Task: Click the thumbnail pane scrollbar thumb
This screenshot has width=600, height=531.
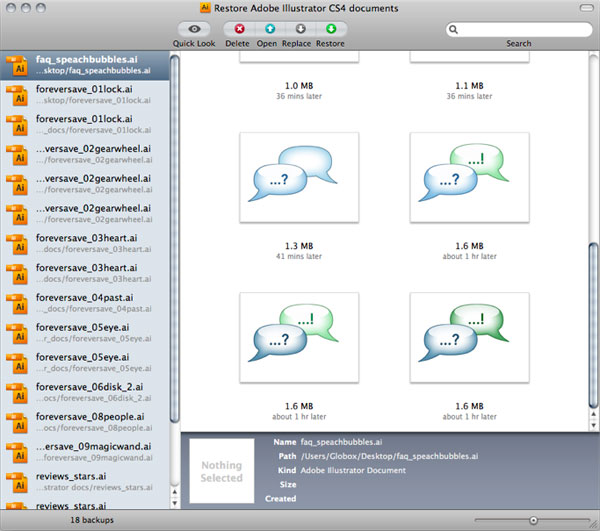Action: pos(593,325)
